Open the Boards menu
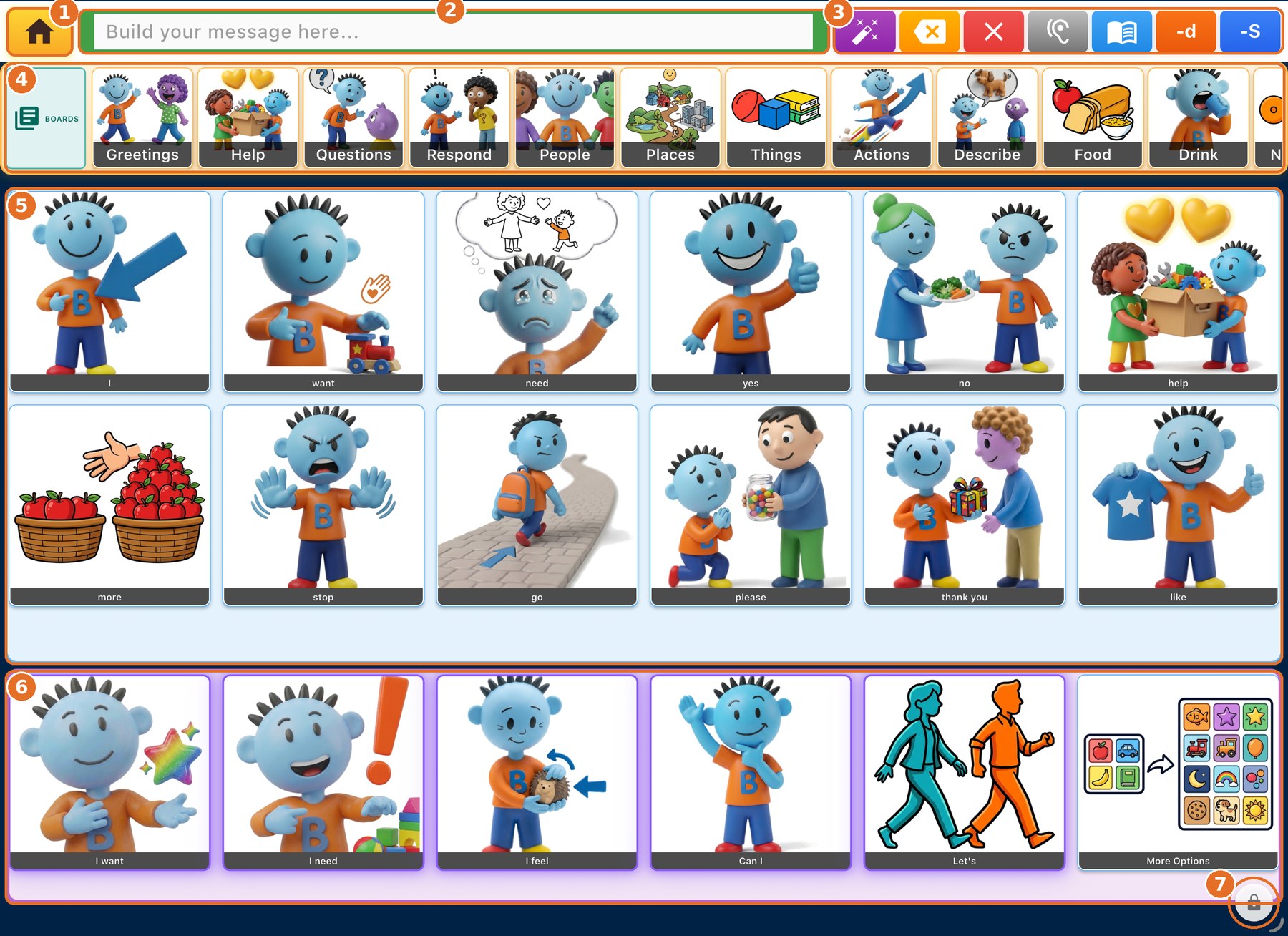The image size is (1288, 936). [x=47, y=118]
